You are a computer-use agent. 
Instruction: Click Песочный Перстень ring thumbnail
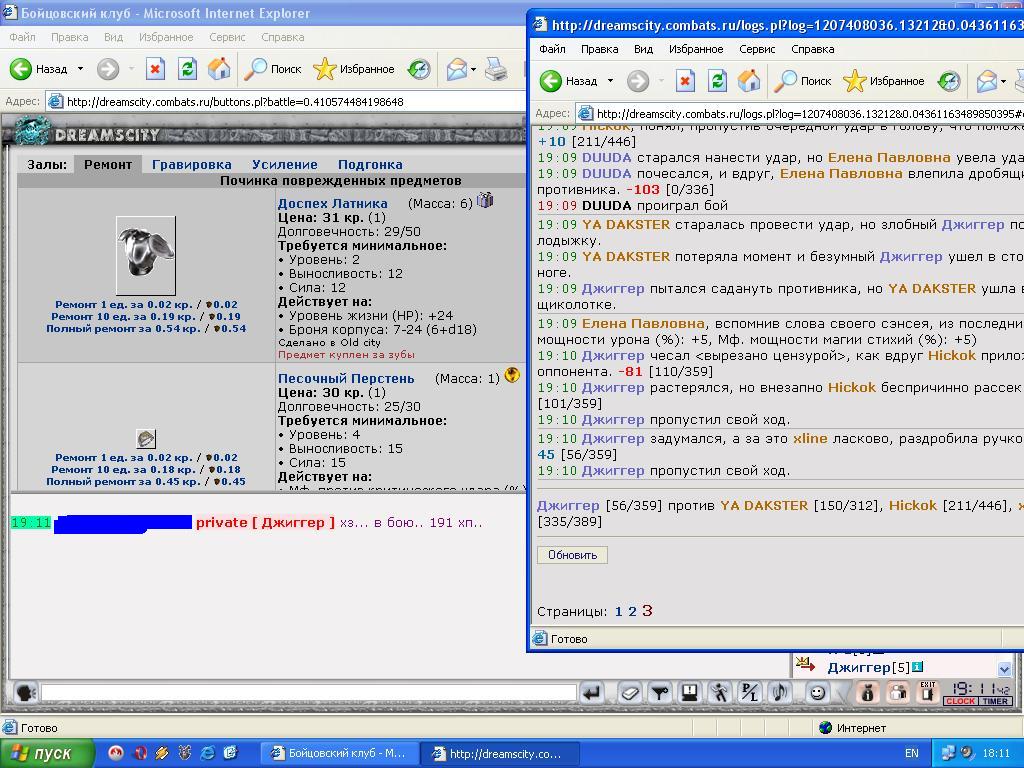click(x=146, y=438)
